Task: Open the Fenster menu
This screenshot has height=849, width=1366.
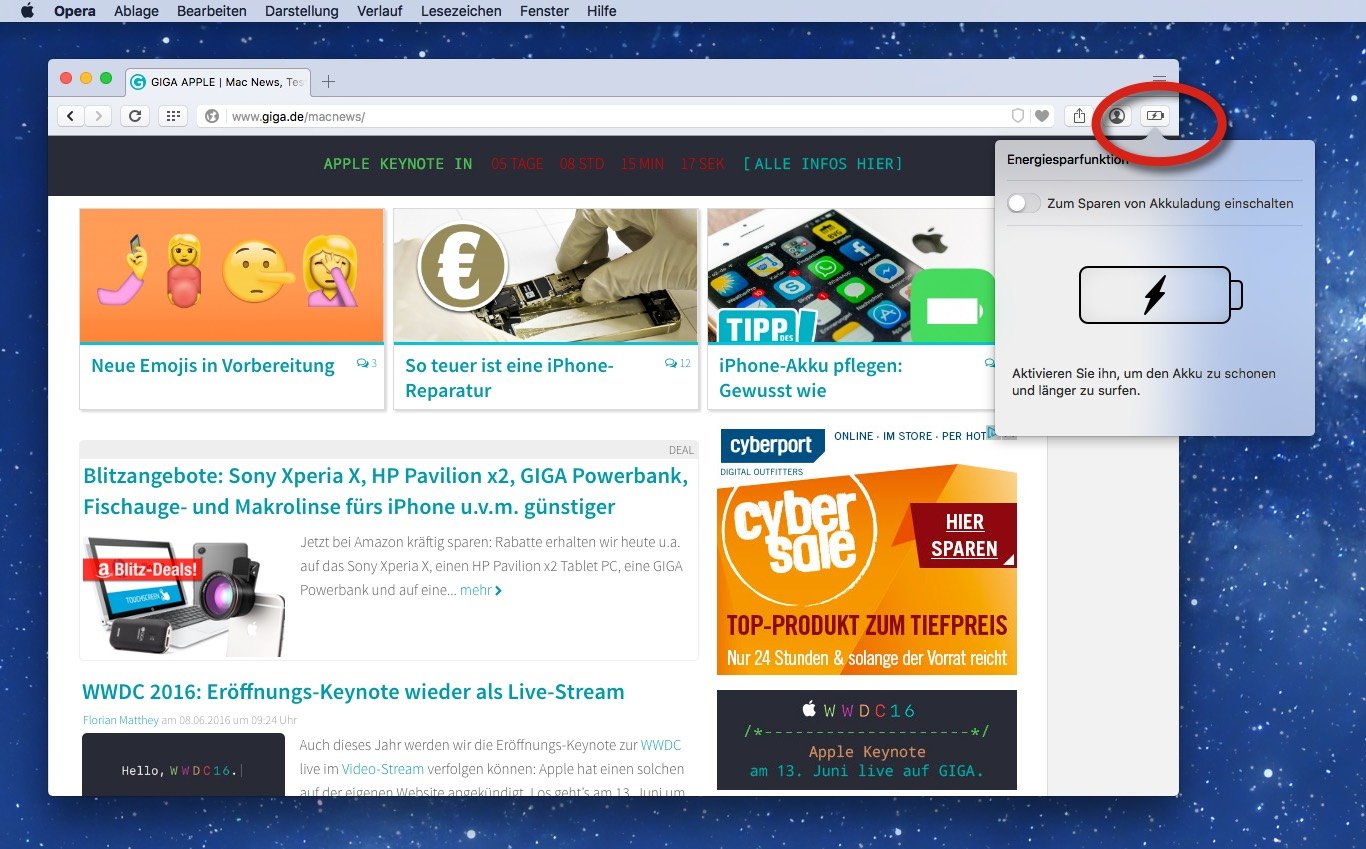Action: point(544,11)
